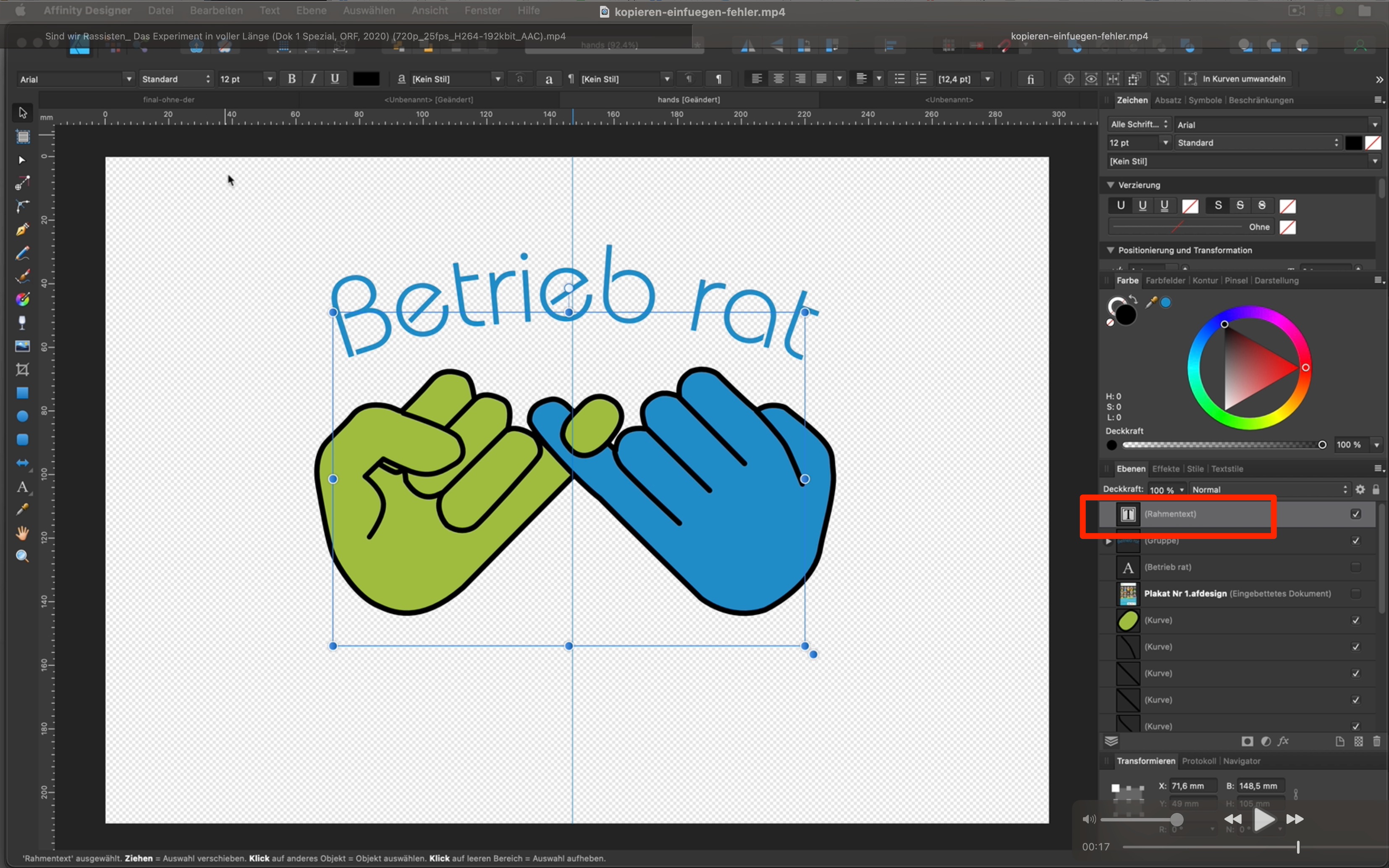Align text left

click(757, 78)
